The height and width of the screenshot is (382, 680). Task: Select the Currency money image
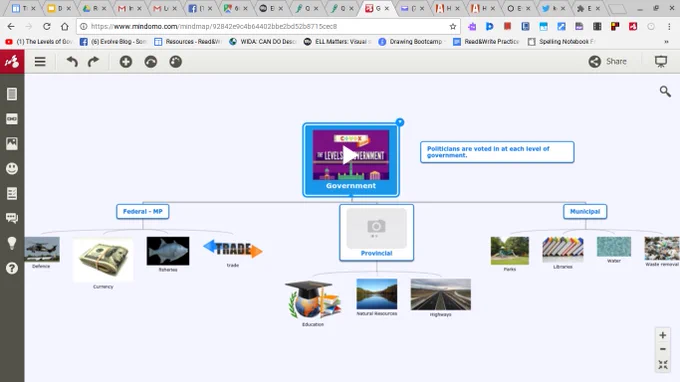103,260
